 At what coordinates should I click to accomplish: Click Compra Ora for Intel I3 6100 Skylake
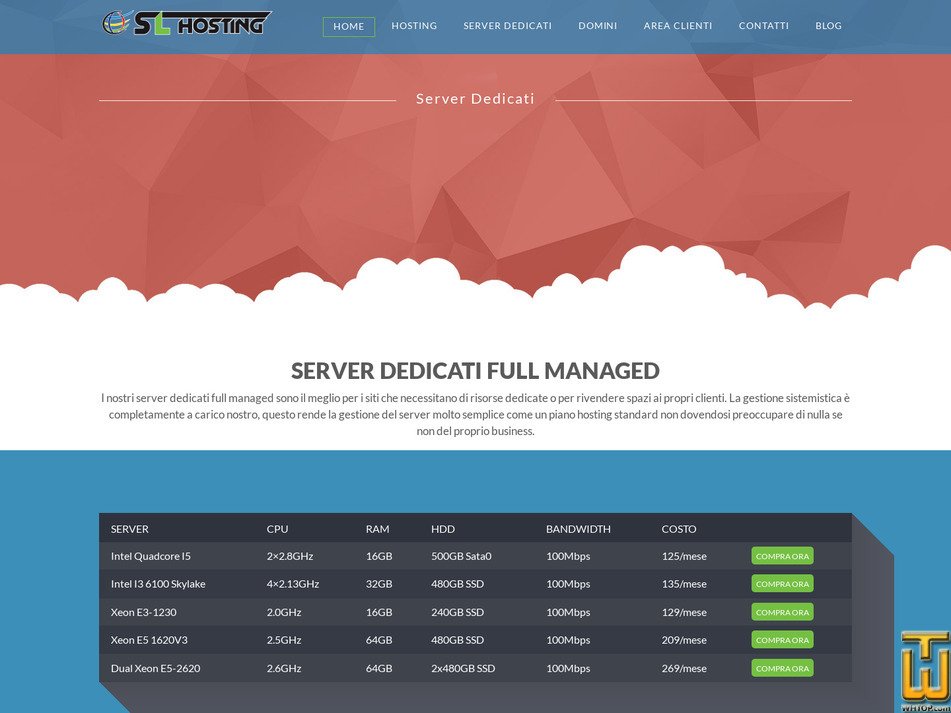[x=782, y=584]
